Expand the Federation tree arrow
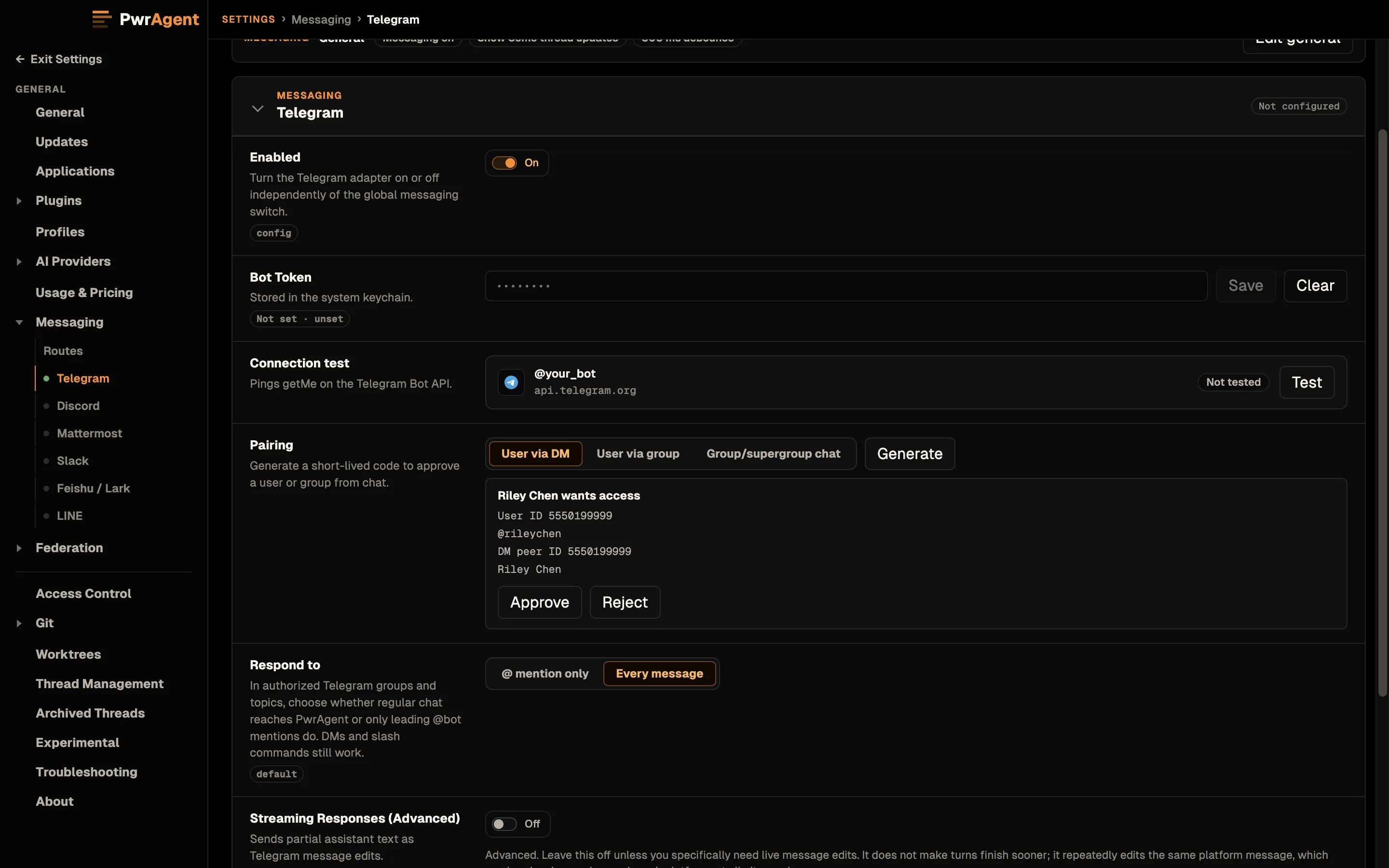The image size is (1389, 868). tap(19, 548)
